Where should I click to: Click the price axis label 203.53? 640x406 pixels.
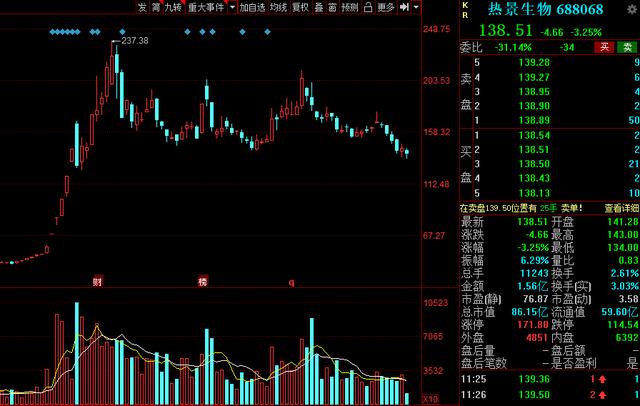pyautogui.click(x=436, y=80)
